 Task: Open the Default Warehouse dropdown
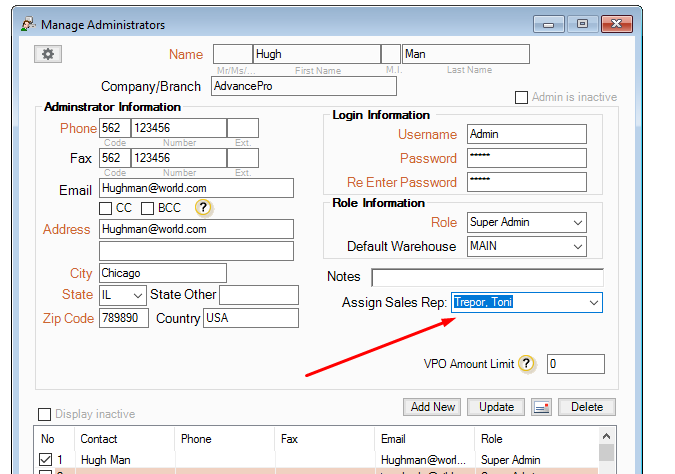click(577, 246)
